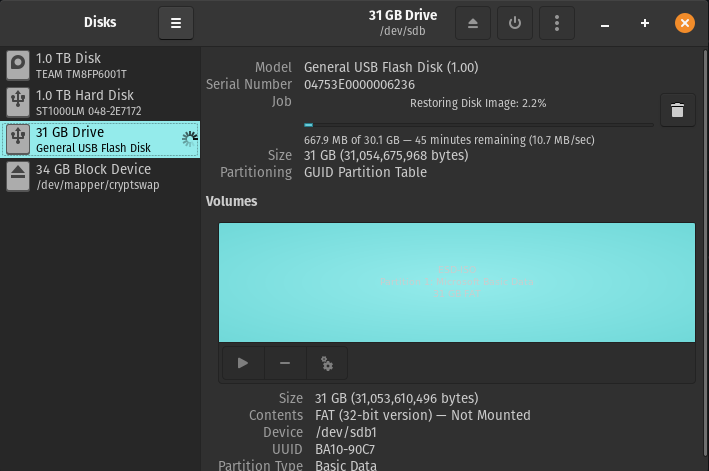
Task: Click the restore progress bar
Action: pos(478,125)
